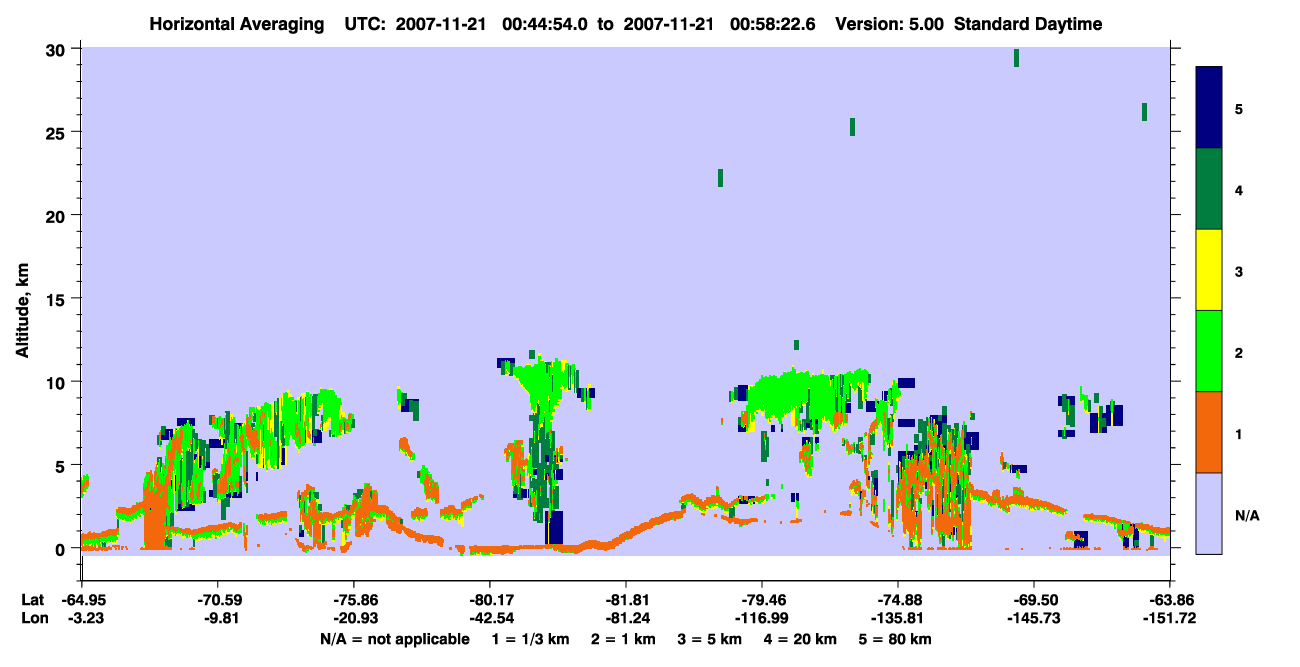Click the dark blue legend swatch for 5
The image size is (1300, 667).
point(1209,107)
